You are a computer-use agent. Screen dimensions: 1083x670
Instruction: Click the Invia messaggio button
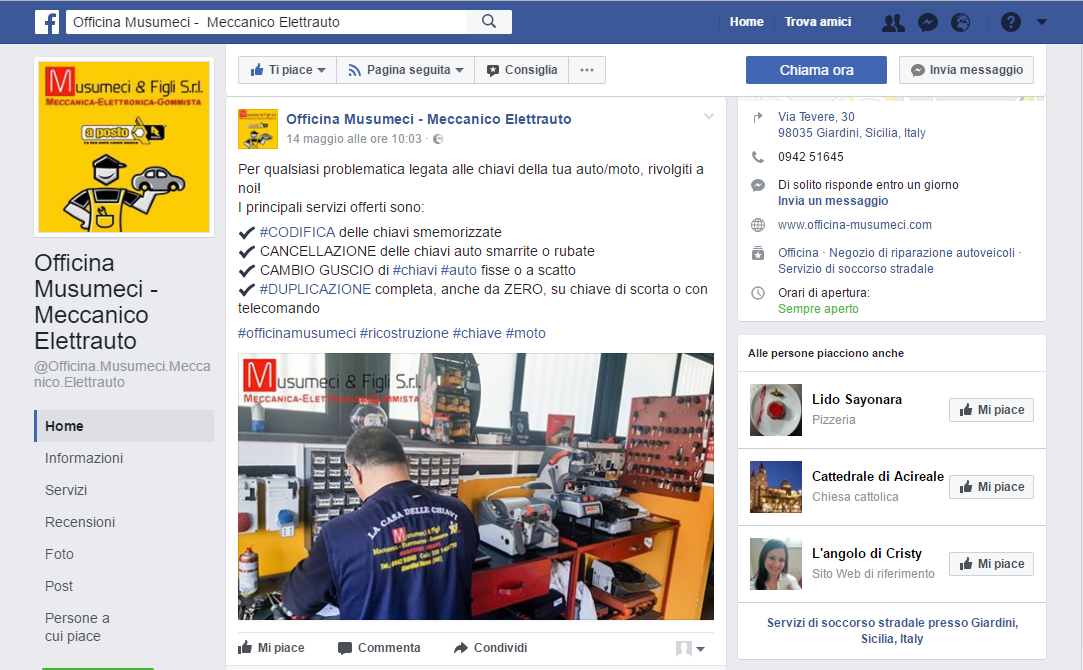[x=966, y=70]
